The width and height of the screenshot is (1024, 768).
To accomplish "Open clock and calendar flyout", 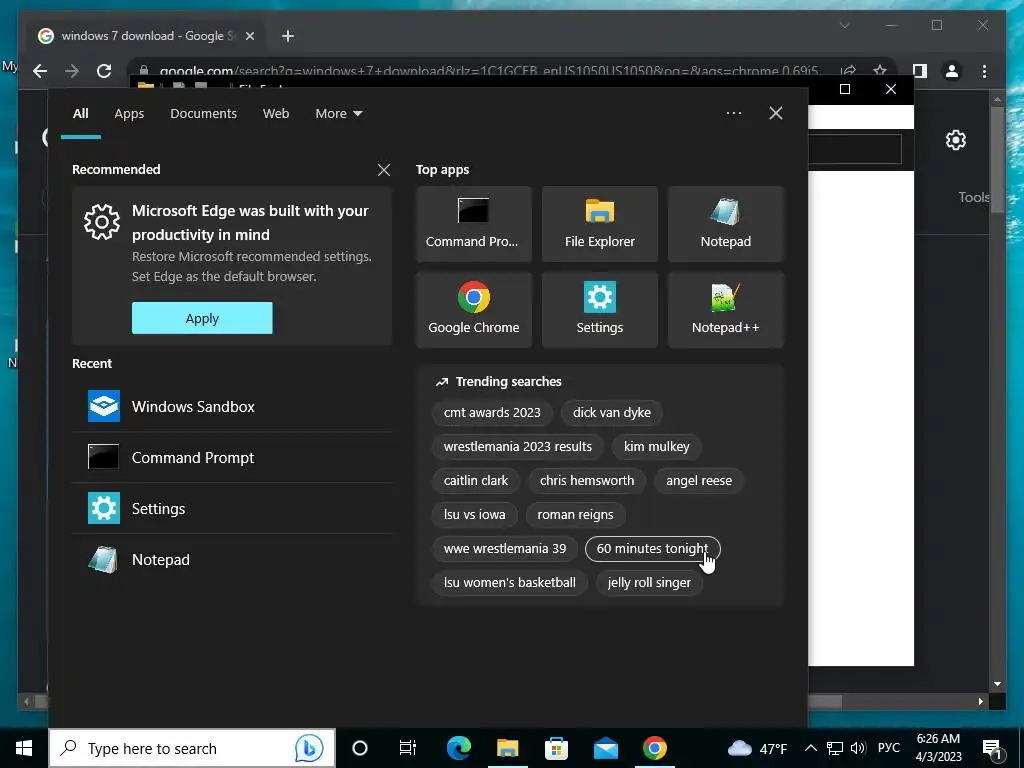I will [938, 748].
